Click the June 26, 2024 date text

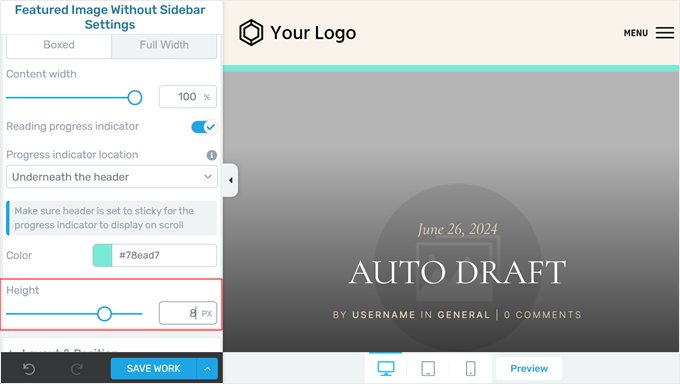(458, 229)
